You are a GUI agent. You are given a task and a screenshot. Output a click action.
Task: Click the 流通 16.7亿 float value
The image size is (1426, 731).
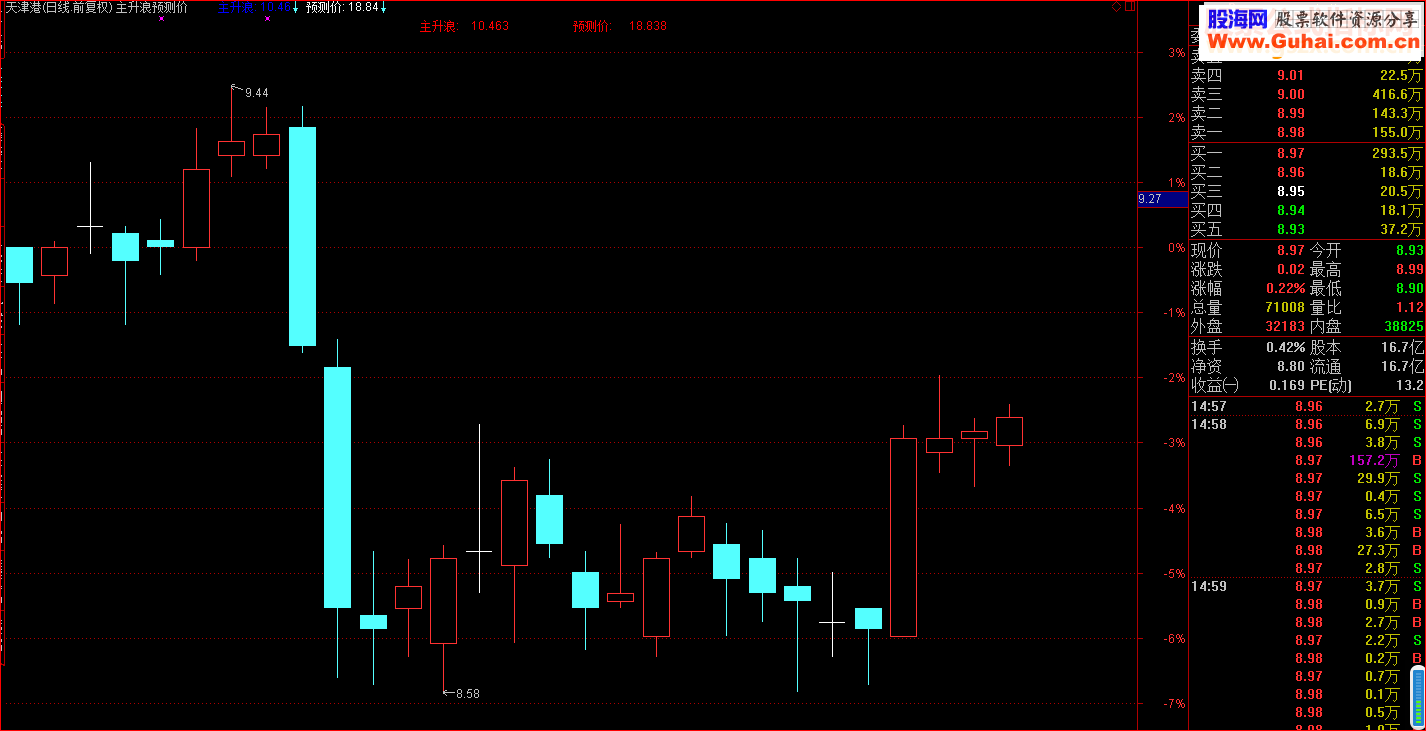tap(1404, 366)
